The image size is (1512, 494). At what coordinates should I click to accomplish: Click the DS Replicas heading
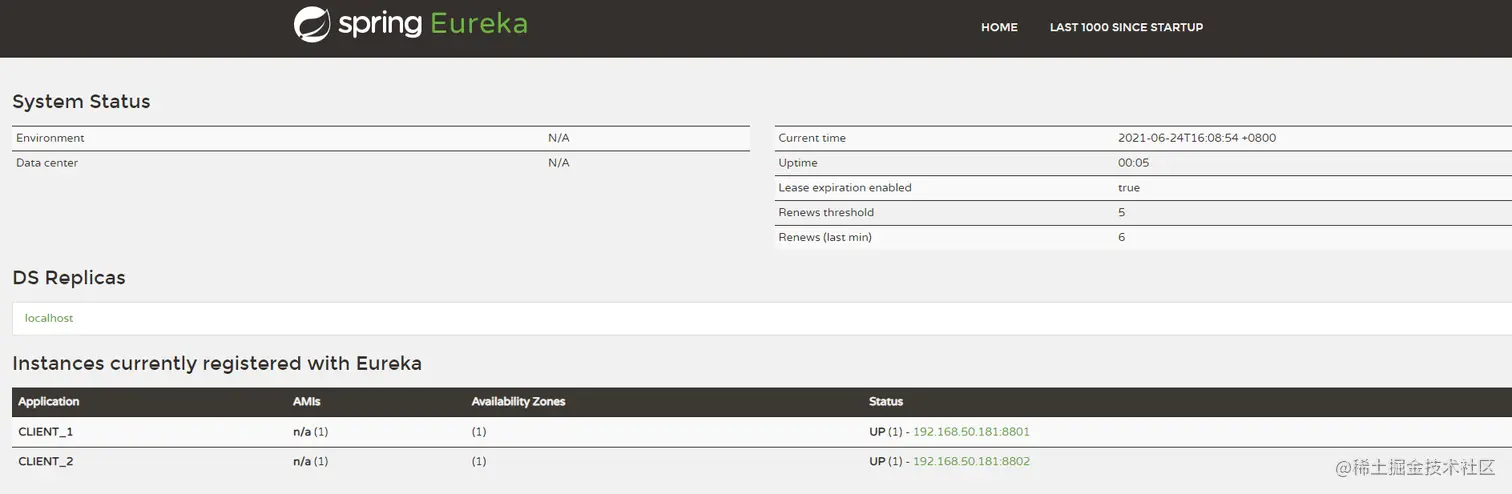[69, 278]
